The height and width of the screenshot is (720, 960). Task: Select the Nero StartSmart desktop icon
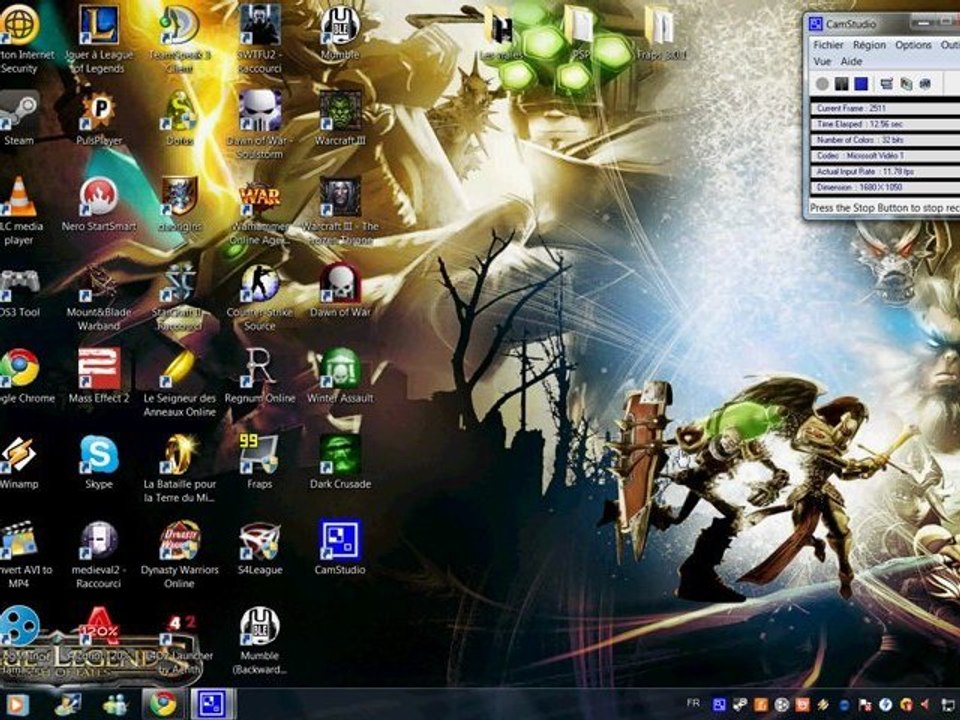(99, 204)
